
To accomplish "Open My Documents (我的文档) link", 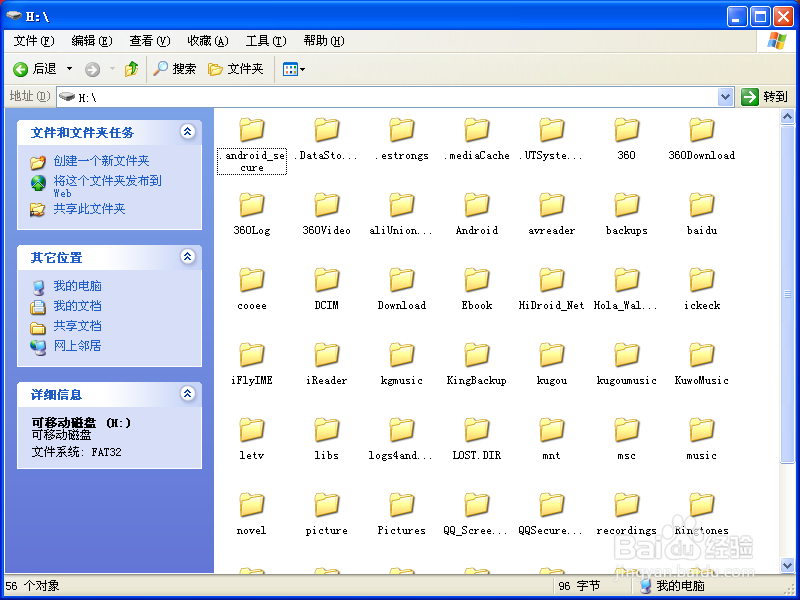I will pyautogui.click(x=77, y=306).
